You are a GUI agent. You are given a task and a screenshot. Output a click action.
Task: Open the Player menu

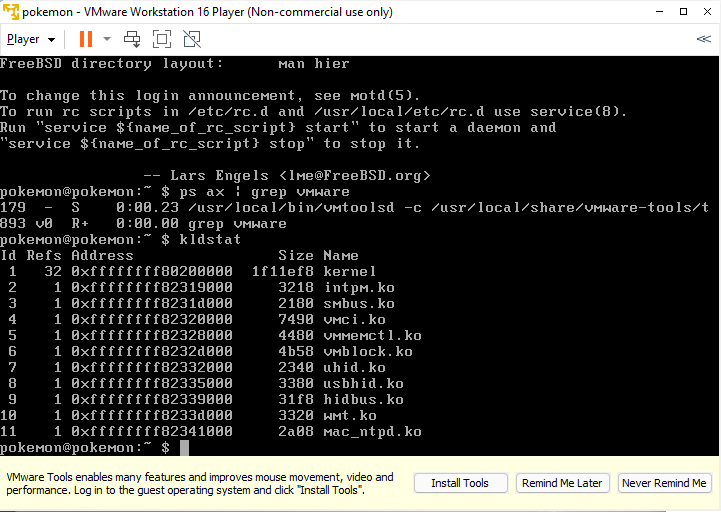coord(31,40)
